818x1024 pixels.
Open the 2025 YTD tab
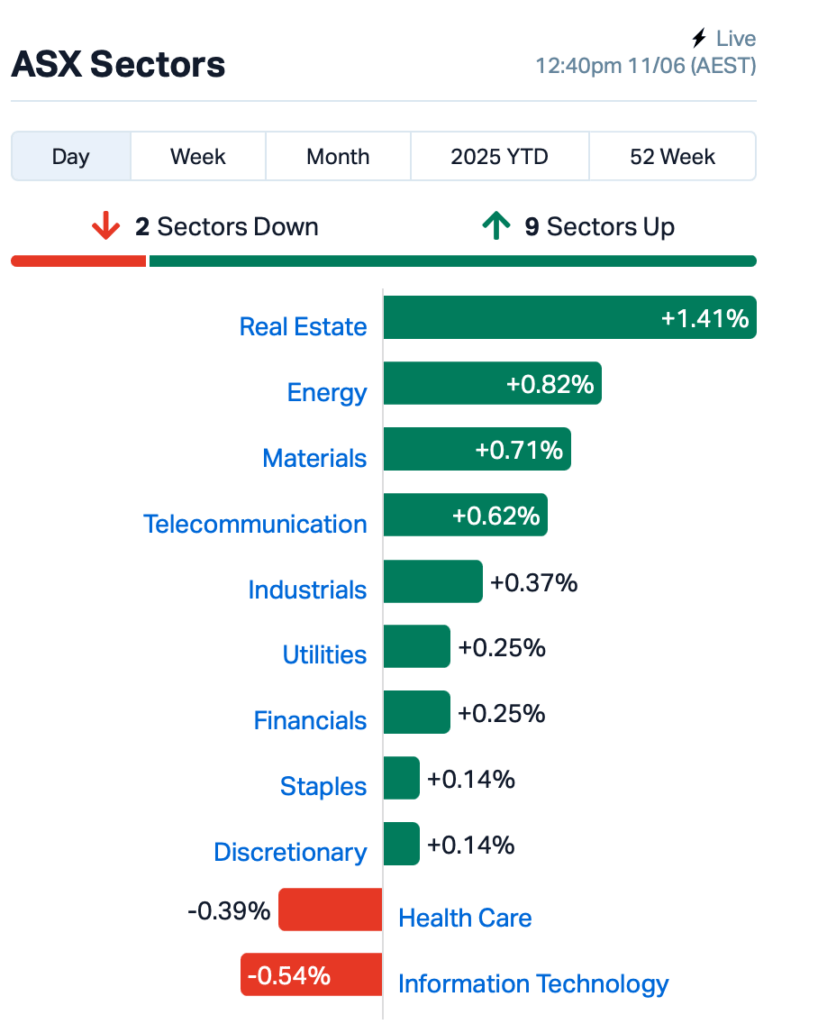[x=499, y=156]
